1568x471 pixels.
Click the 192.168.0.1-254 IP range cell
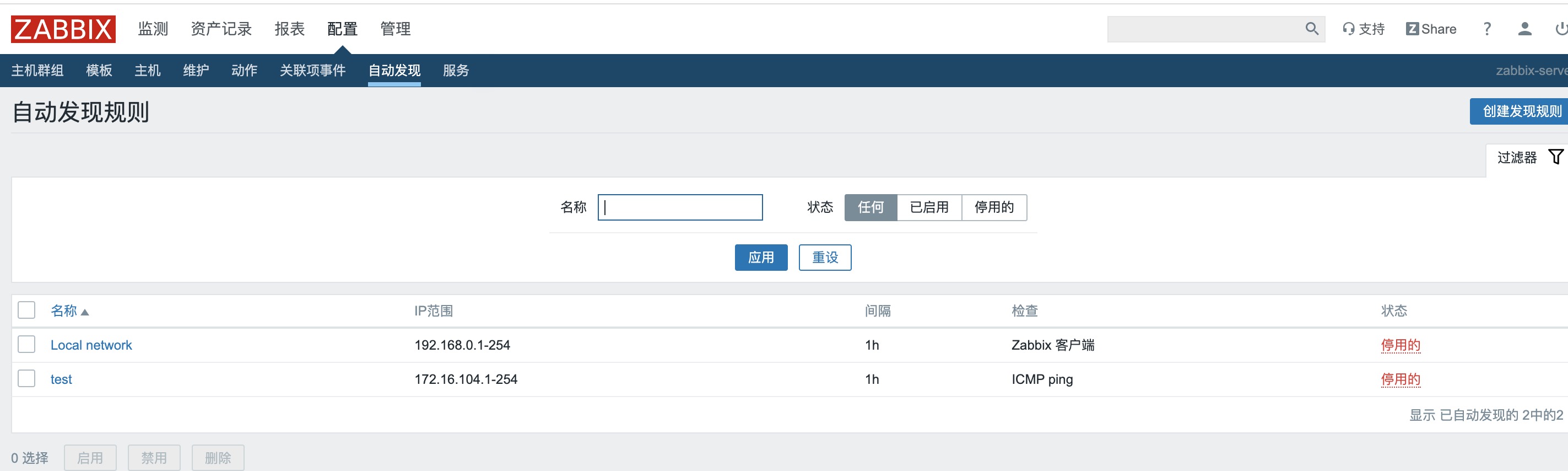(462, 345)
